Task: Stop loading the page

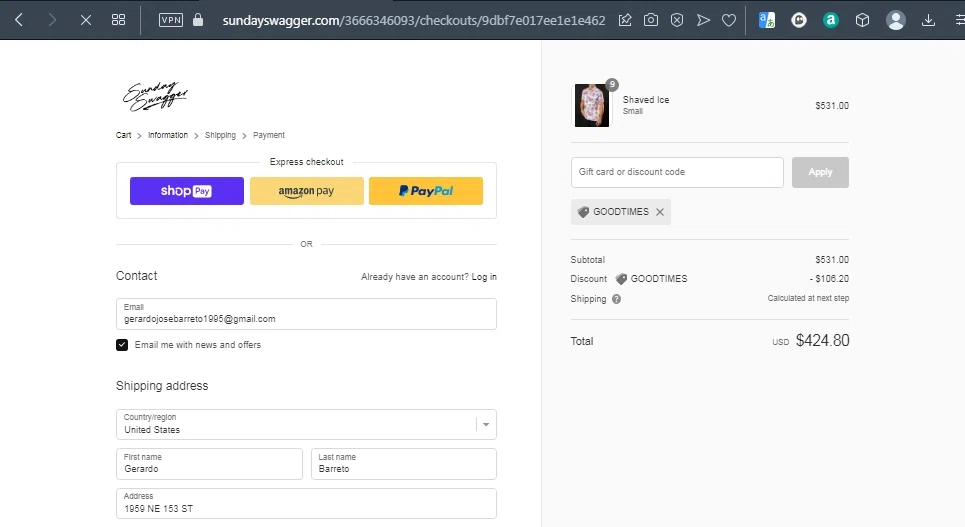Action: [86, 20]
